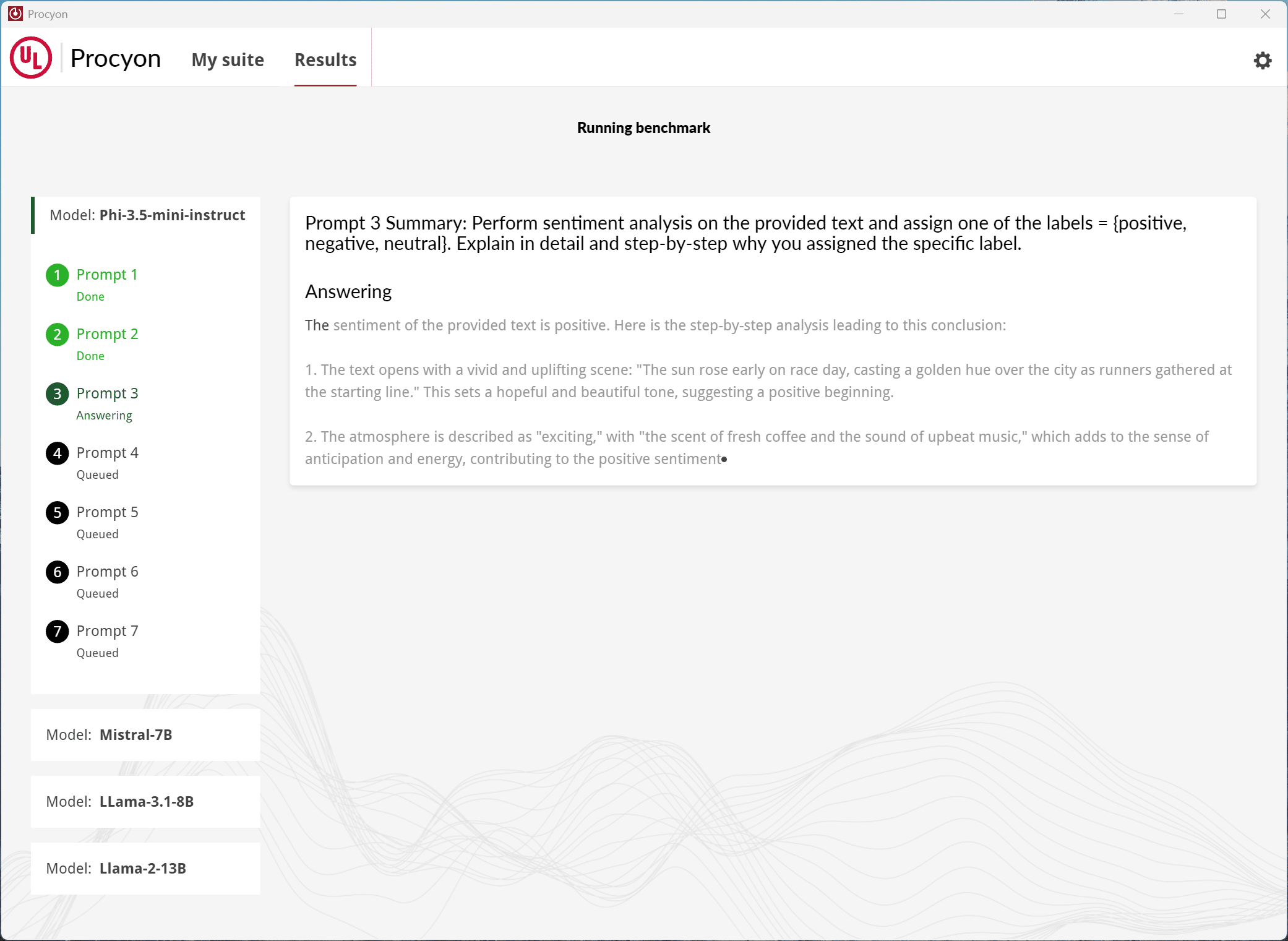The height and width of the screenshot is (941, 1288).
Task: Expand the Mistral-7B model panel
Action: (145, 735)
